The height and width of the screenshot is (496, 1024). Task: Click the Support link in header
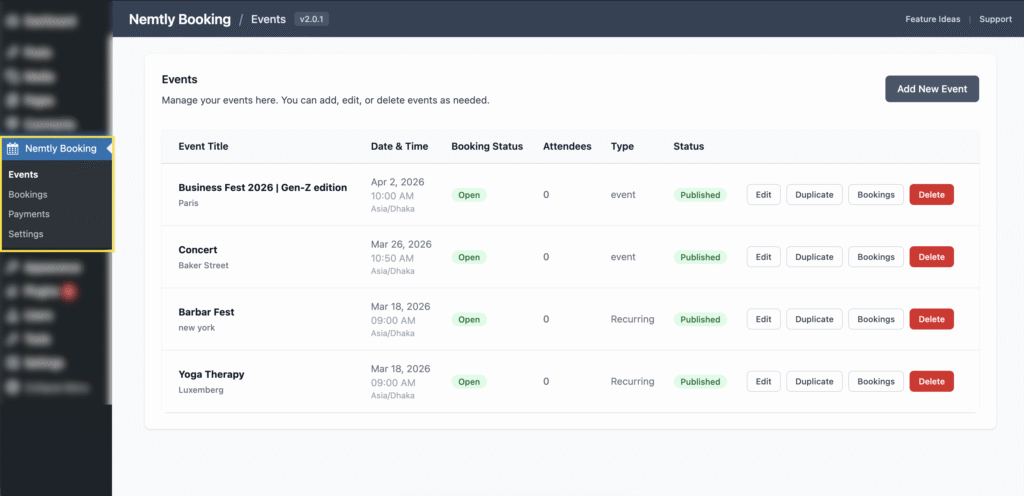pos(995,19)
